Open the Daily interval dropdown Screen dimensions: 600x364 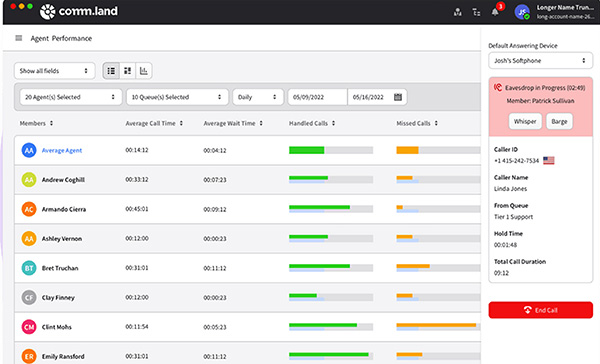tap(258, 97)
